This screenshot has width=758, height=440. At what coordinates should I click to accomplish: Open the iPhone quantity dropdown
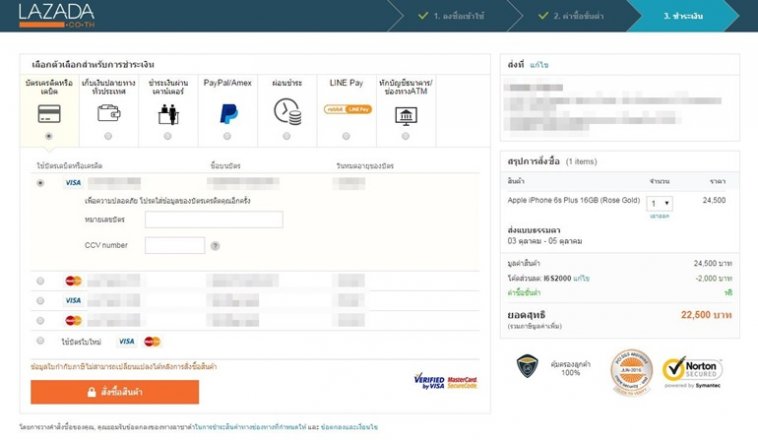(x=661, y=203)
